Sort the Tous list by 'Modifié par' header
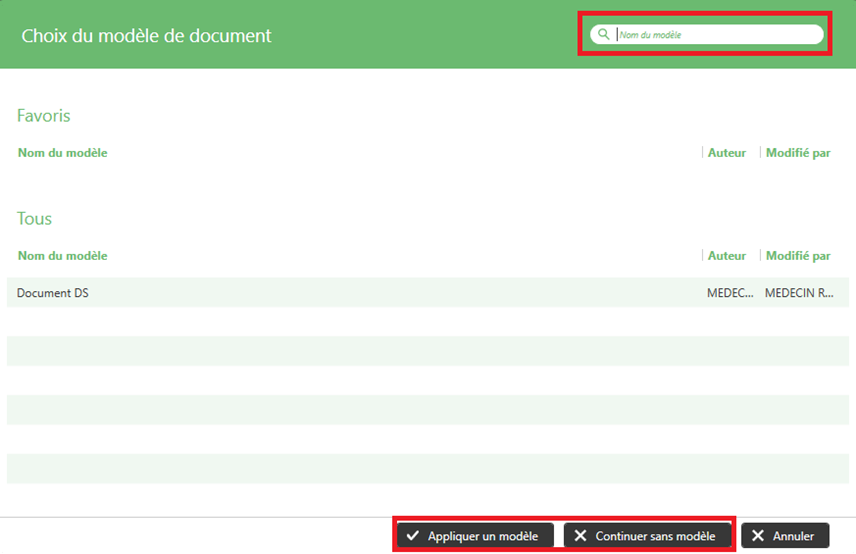 click(798, 256)
